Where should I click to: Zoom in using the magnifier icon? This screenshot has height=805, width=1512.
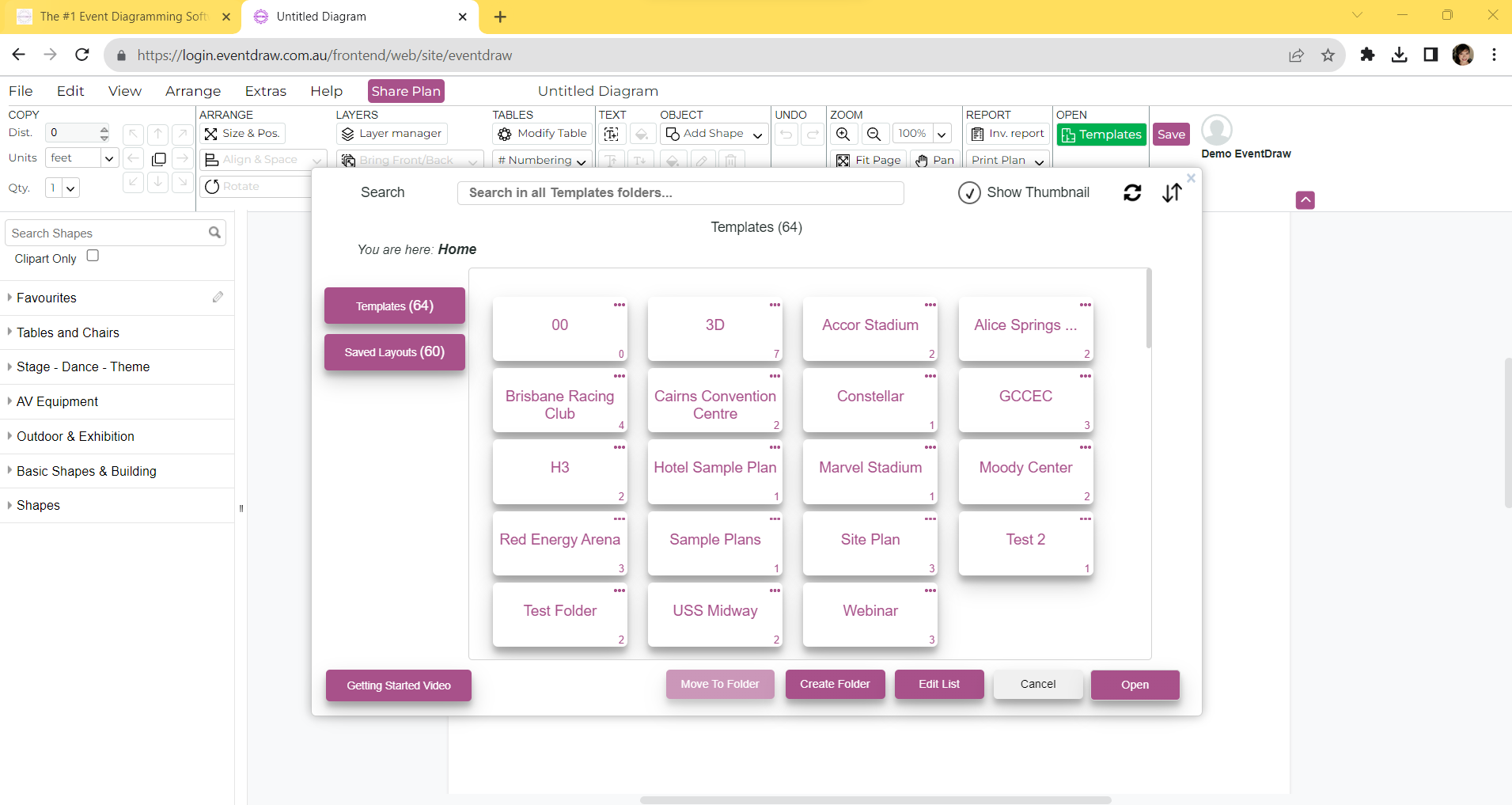(x=843, y=134)
